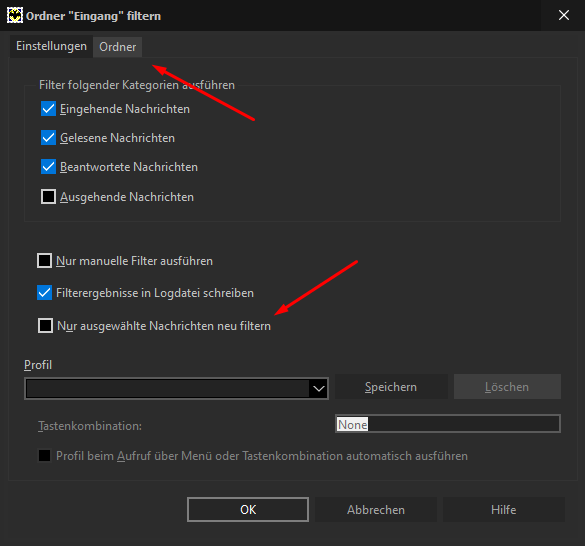Open the Profil dropdown arrow

click(x=319, y=389)
